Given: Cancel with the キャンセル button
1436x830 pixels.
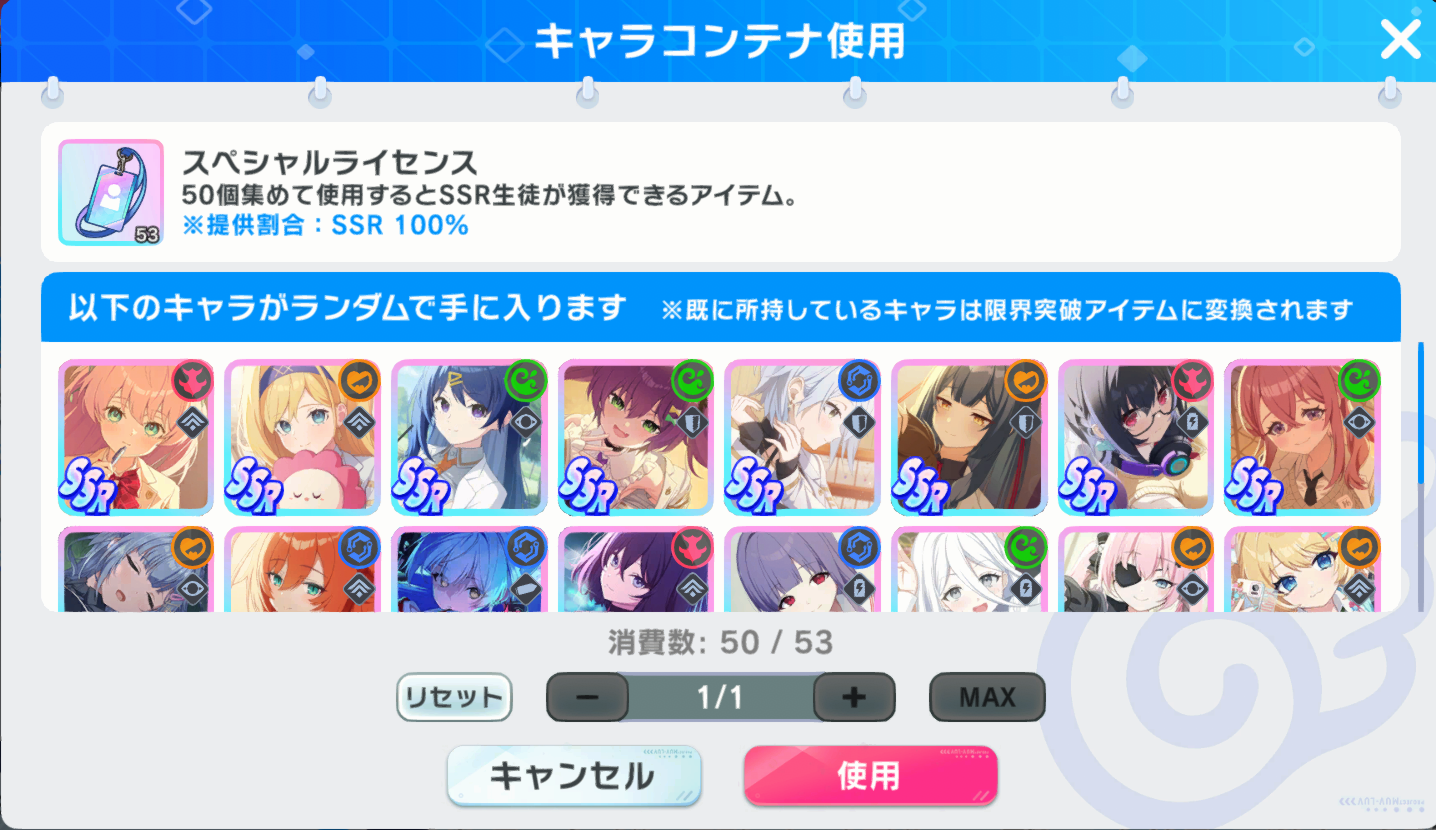Looking at the screenshot, I should tap(573, 775).
